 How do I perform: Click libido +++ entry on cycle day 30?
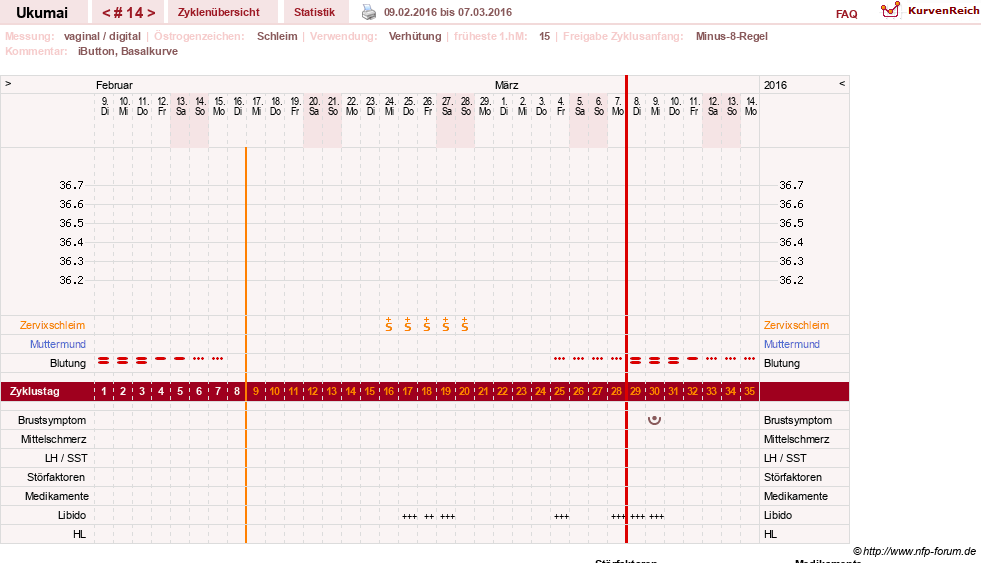click(x=656, y=516)
